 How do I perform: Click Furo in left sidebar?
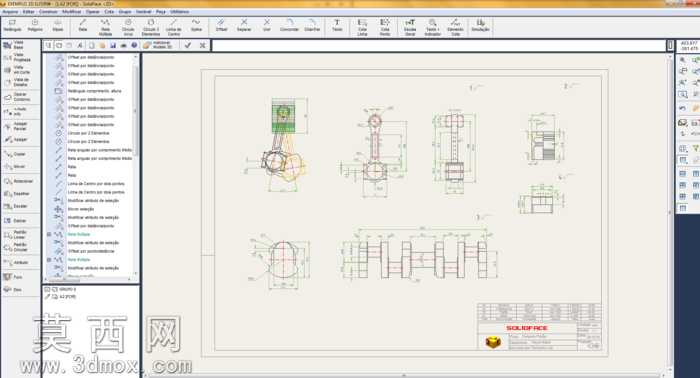pyautogui.click(x=13, y=277)
